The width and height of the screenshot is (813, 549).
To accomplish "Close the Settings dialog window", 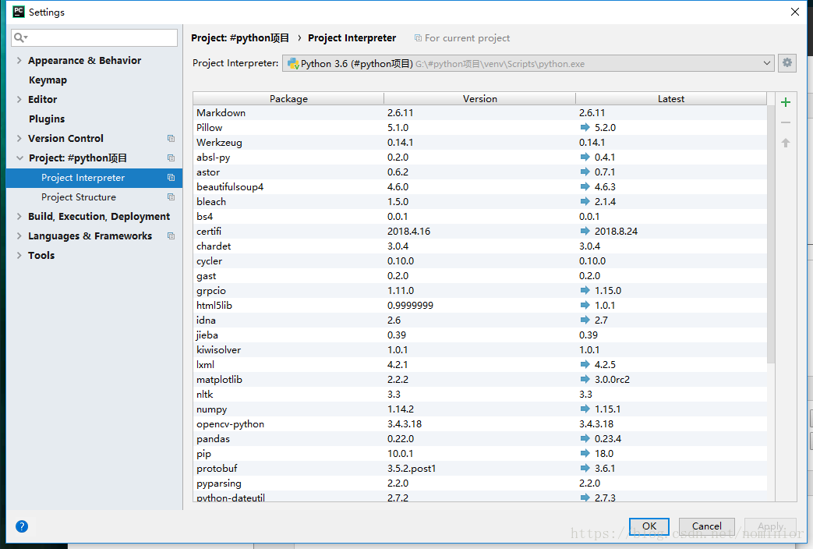I will pos(795,11).
